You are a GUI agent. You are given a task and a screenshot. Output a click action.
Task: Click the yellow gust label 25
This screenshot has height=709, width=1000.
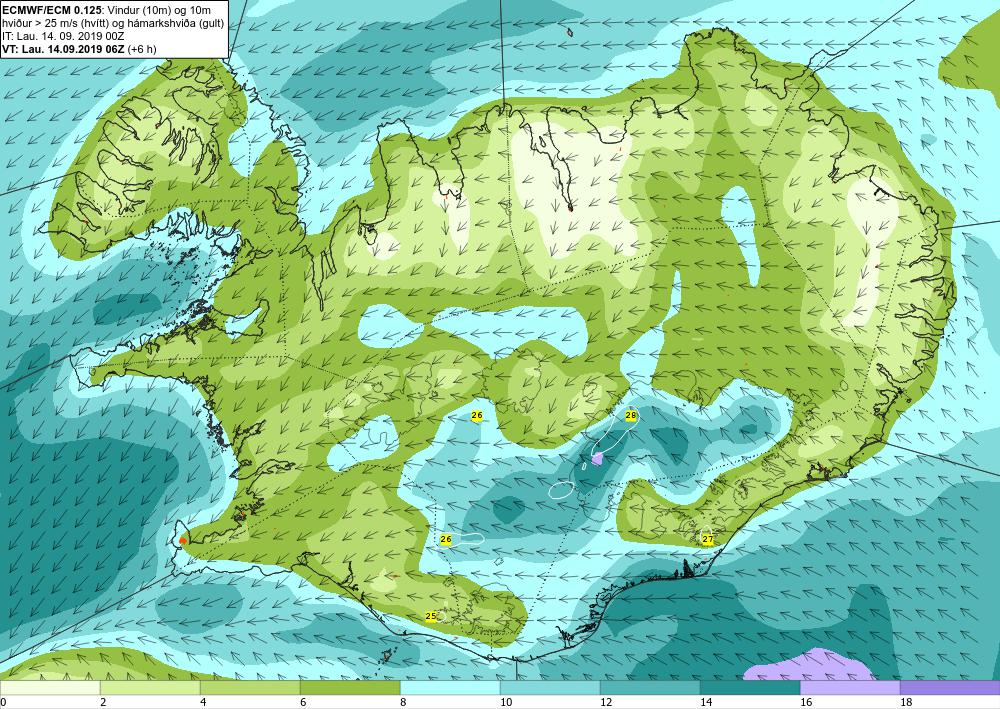431,616
